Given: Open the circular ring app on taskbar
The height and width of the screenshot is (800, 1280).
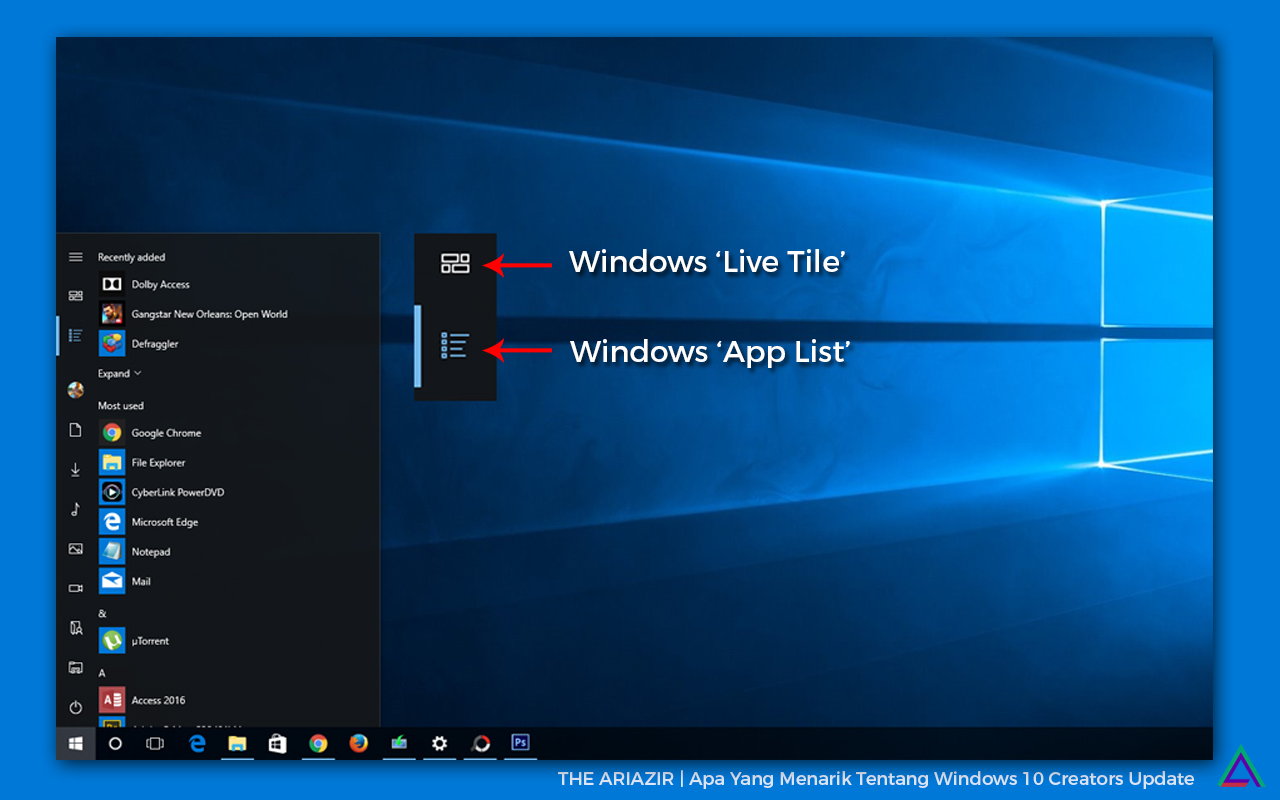Looking at the screenshot, I should click(481, 743).
